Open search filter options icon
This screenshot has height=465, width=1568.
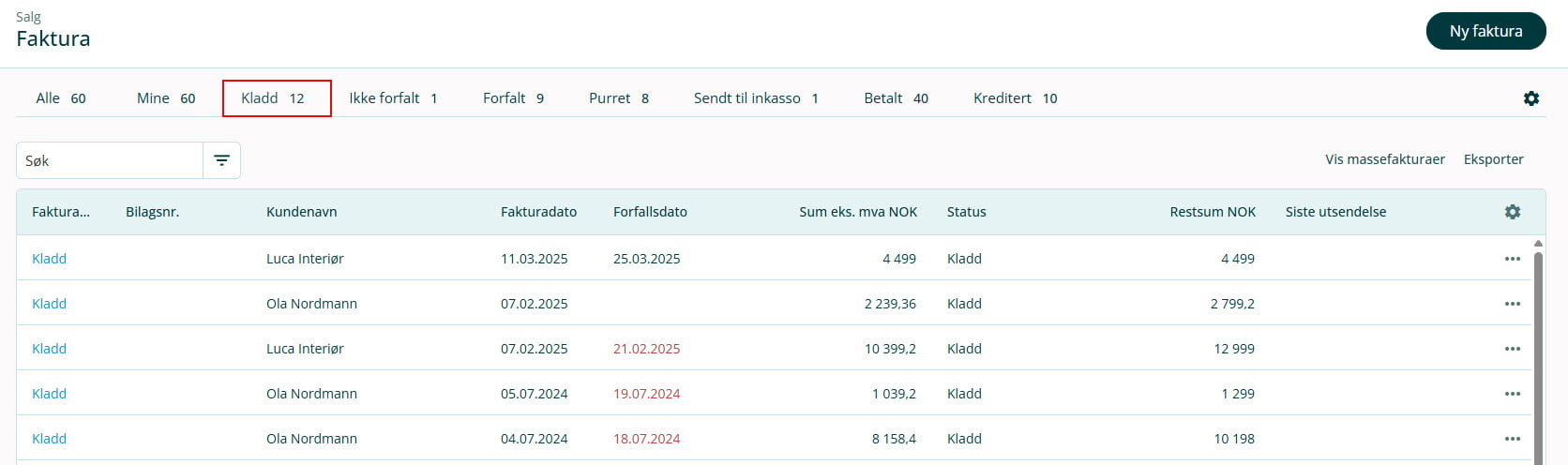tap(221, 160)
